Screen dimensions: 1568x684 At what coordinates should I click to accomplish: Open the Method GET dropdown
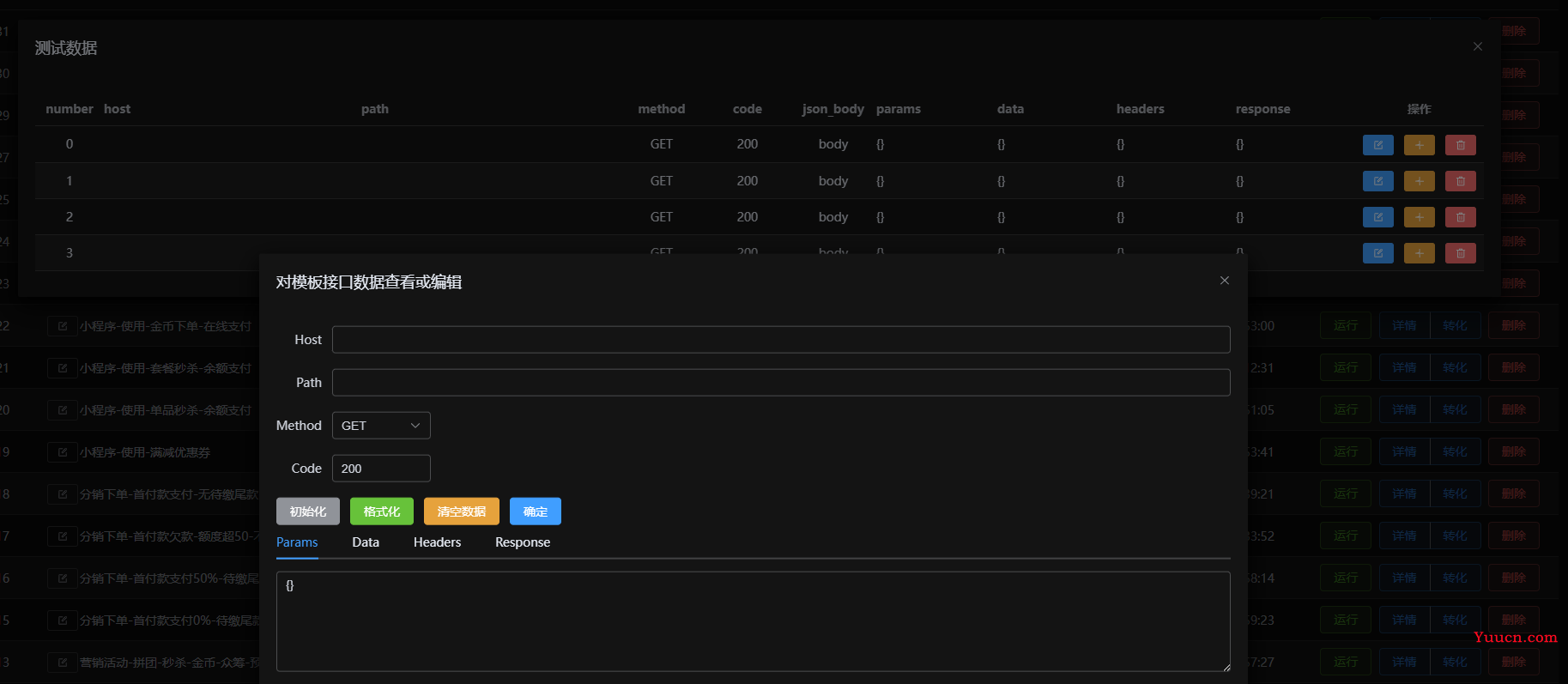[x=381, y=426]
